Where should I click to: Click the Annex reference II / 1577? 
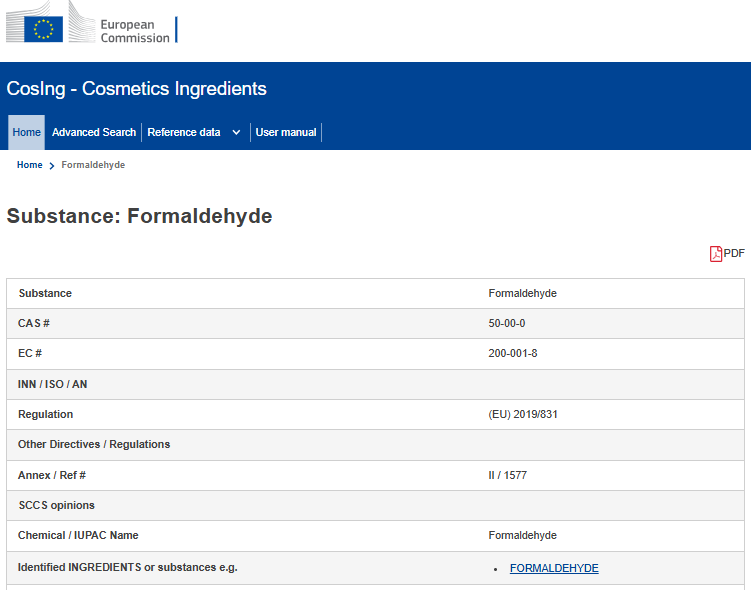coord(507,476)
